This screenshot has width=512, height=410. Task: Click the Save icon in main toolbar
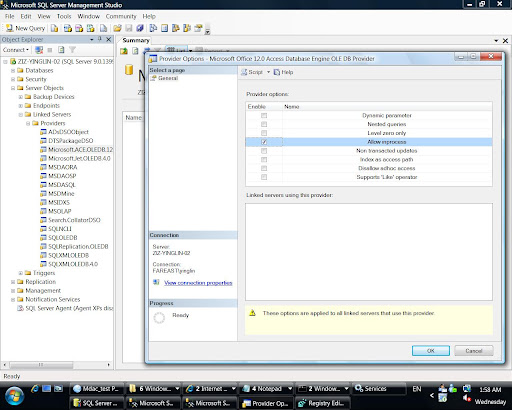129,28
